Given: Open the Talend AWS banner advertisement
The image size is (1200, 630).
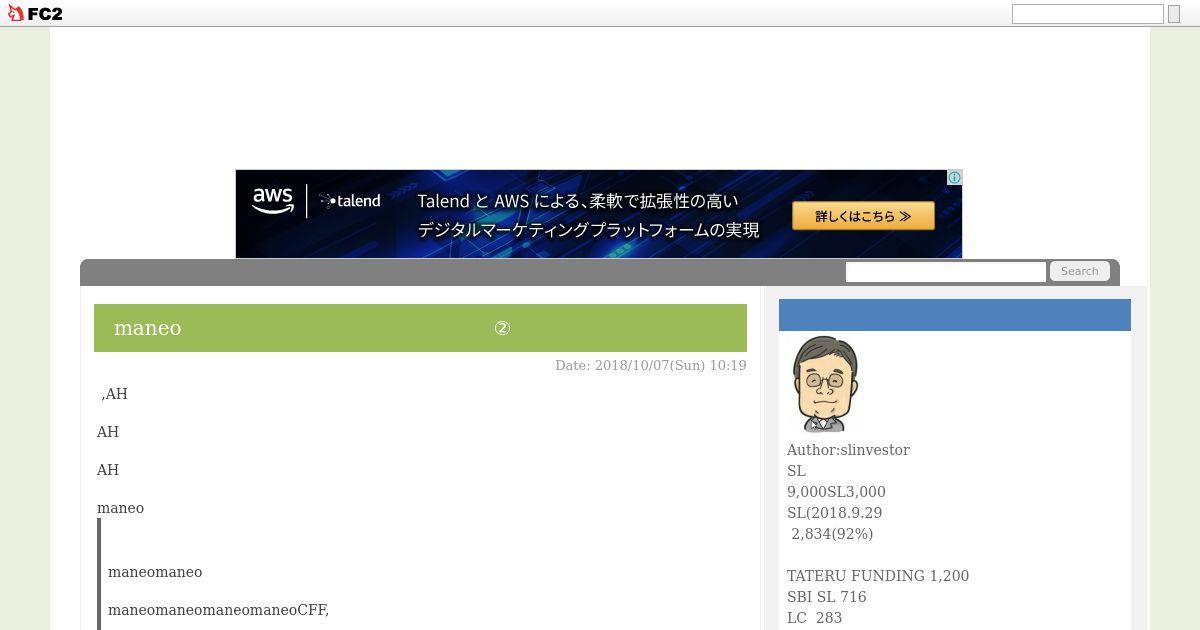Looking at the screenshot, I should point(598,214).
